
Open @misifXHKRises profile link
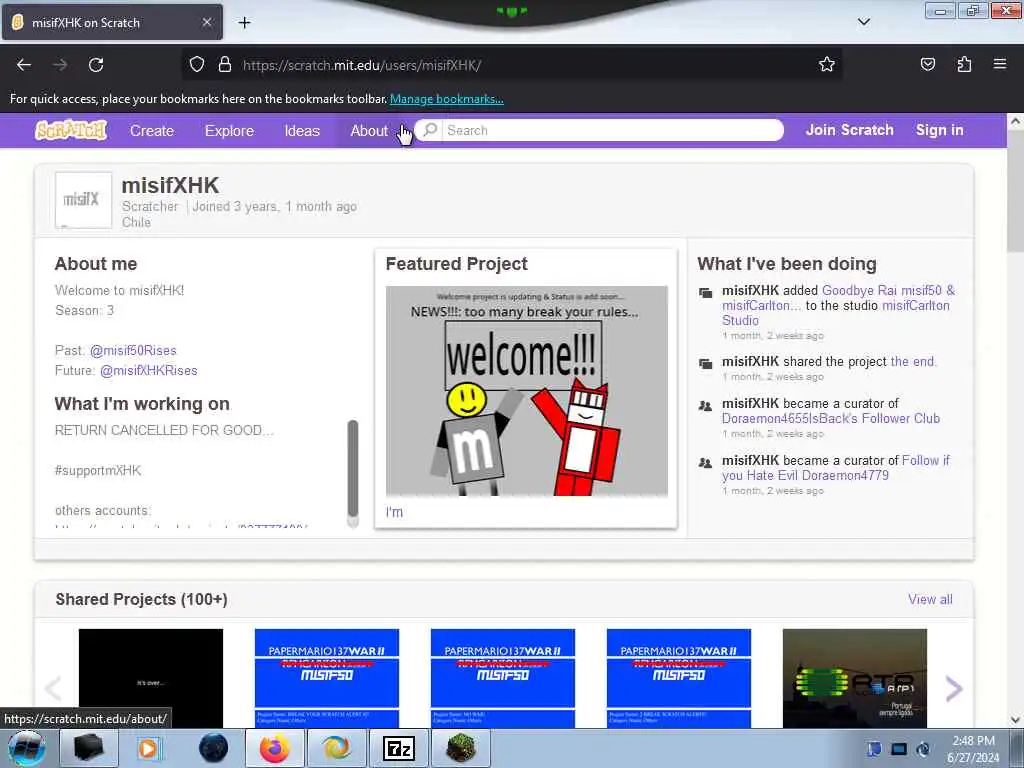(x=148, y=370)
